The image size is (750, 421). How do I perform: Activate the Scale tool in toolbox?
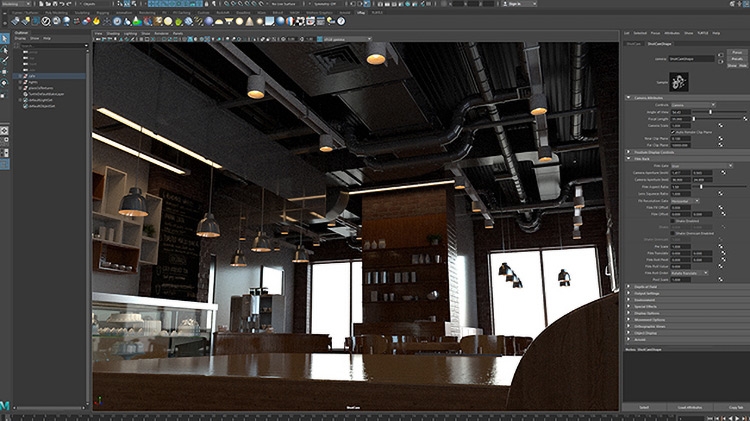[x=4, y=95]
